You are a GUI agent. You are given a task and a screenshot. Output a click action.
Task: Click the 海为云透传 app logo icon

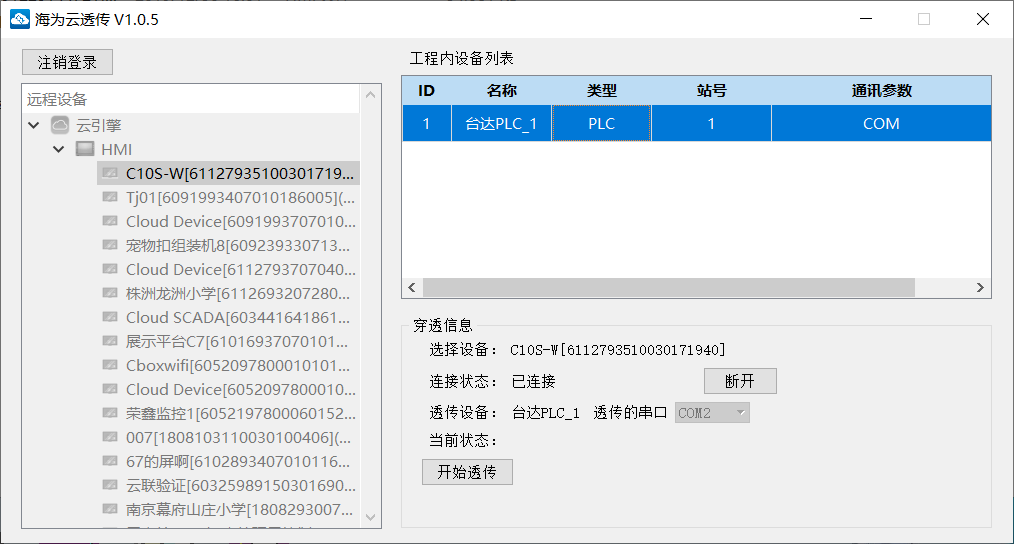click(x=19, y=19)
